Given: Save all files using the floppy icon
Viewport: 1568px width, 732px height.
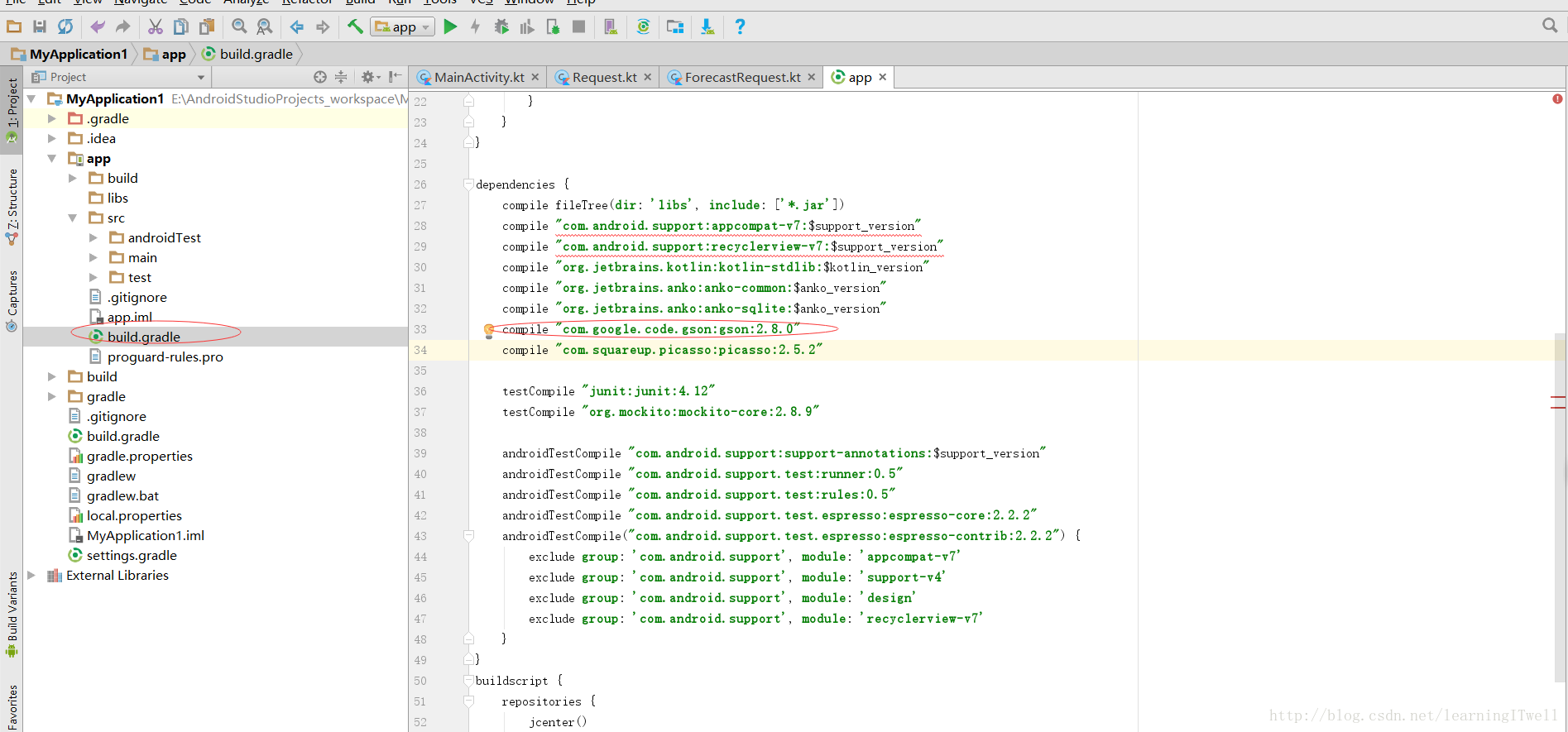Looking at the screenshot, I should 40,26.
